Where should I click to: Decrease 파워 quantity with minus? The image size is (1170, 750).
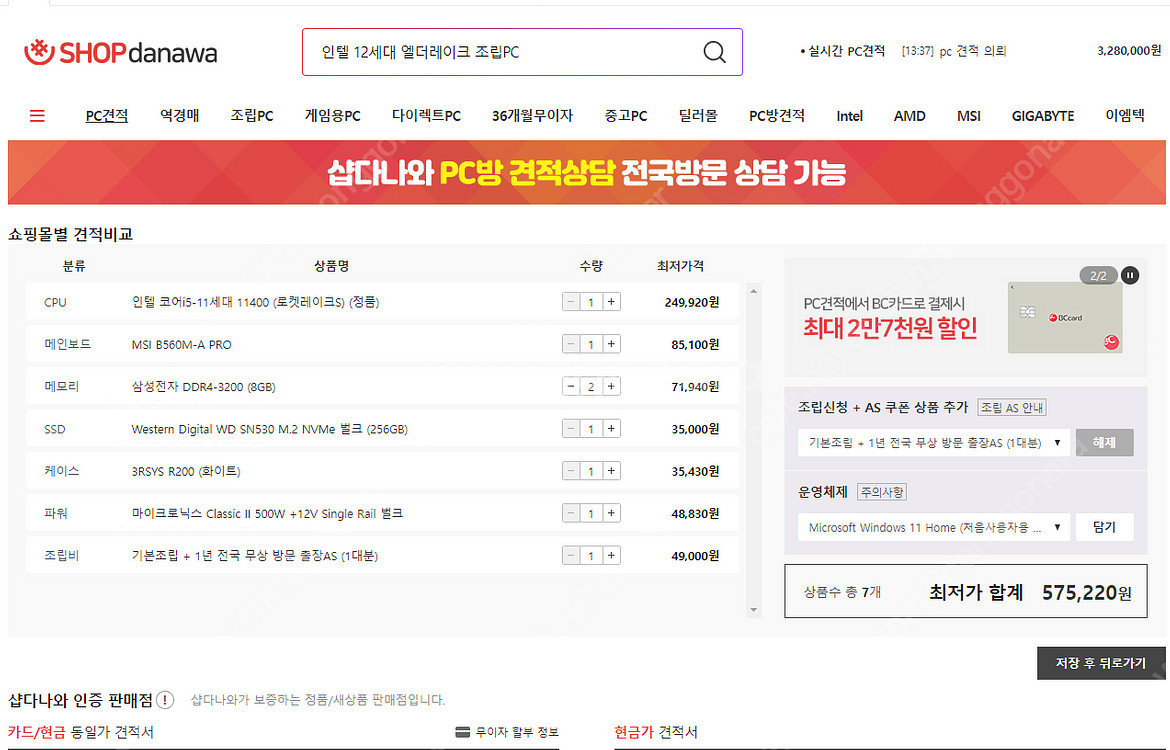click(x=571, y=513)
